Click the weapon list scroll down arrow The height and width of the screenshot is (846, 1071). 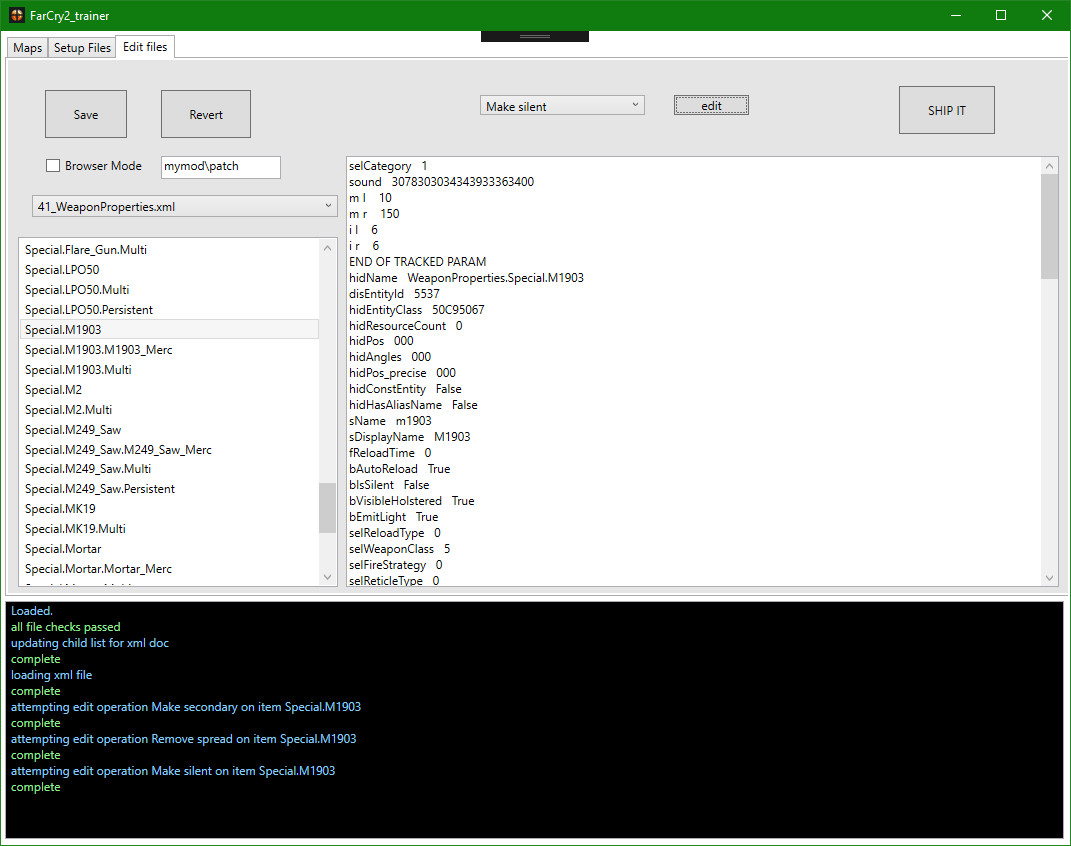(328, 576)
